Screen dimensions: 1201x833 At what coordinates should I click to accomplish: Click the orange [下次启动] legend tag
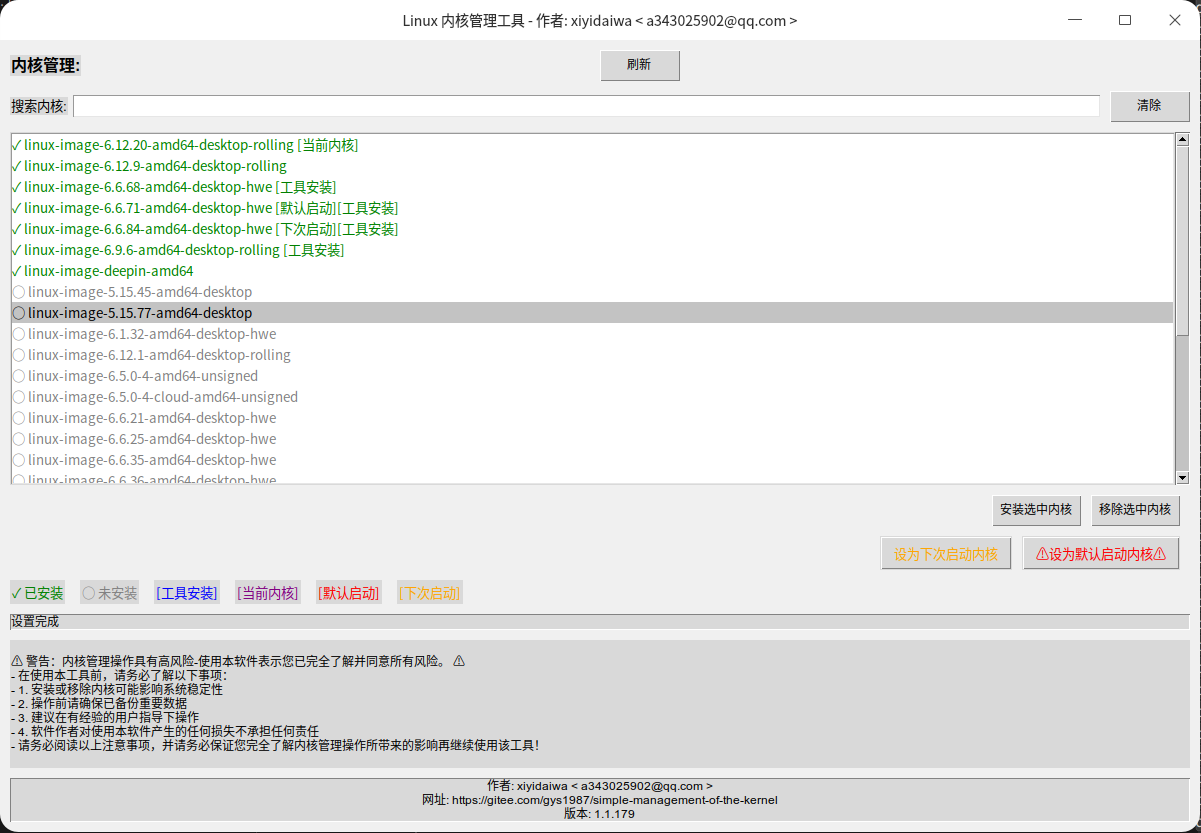click(430, 593)
